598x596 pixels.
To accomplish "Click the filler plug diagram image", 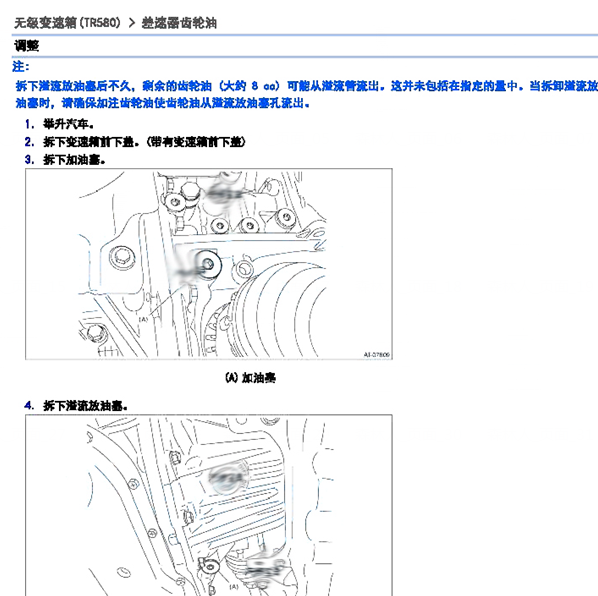I will pyautogui.click(x=209, y=264).
